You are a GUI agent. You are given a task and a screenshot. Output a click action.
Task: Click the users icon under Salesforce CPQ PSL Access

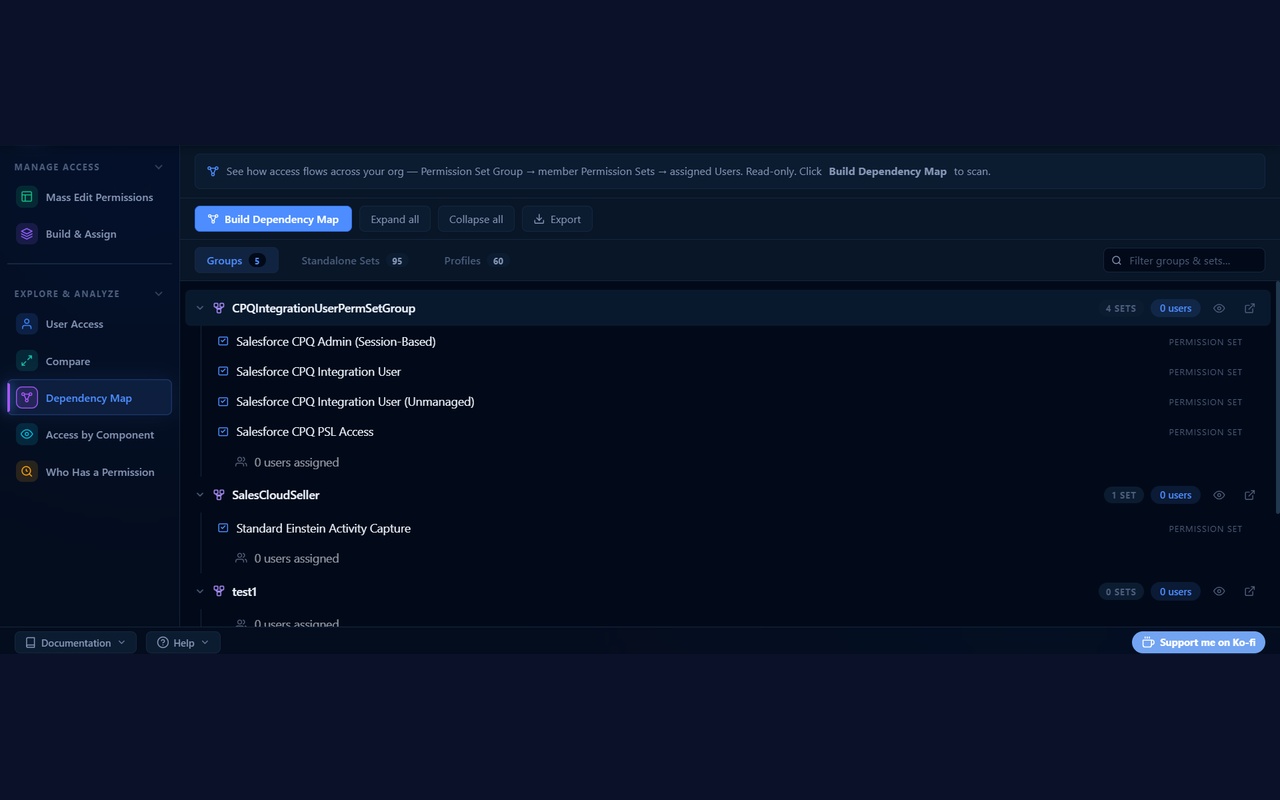tap(241, 462)
